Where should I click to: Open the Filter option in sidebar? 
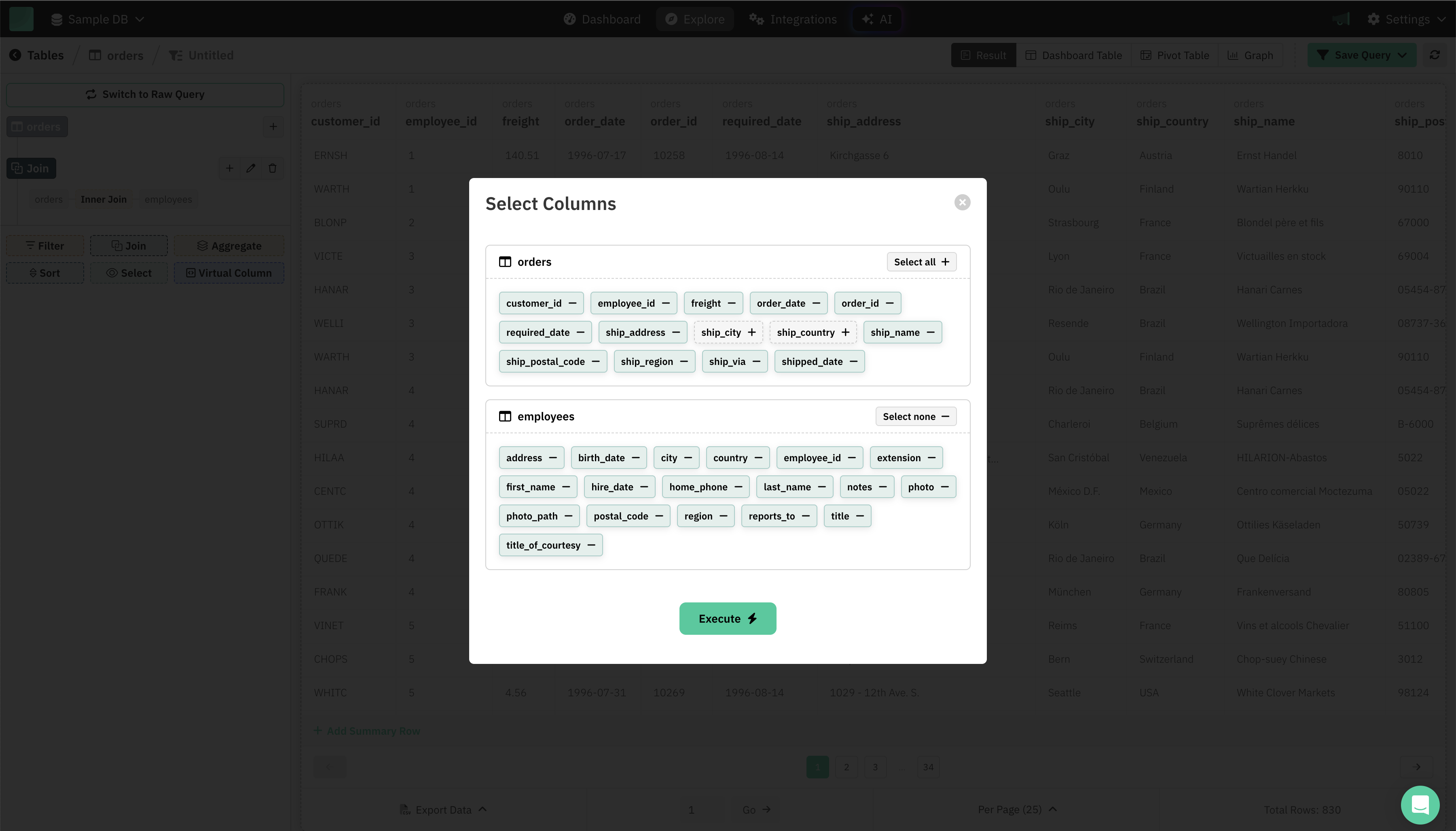point(44,246)
